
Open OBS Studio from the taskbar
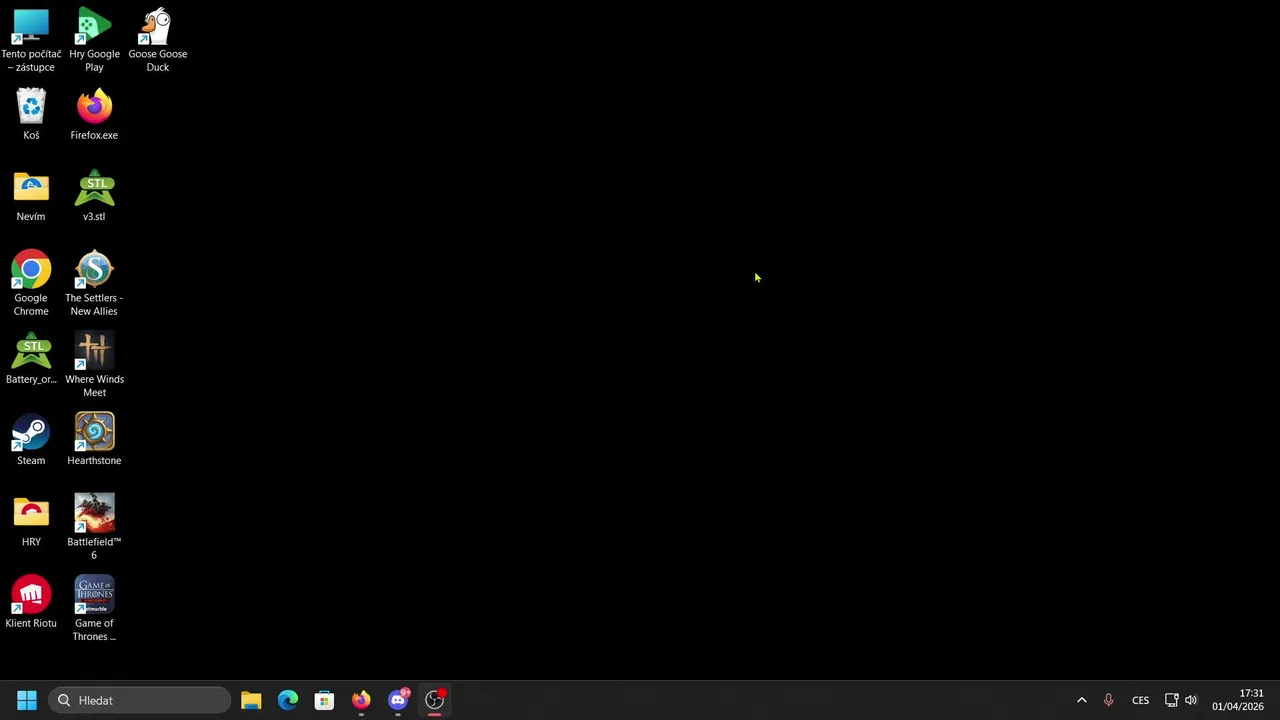click(x=435, y=700)
